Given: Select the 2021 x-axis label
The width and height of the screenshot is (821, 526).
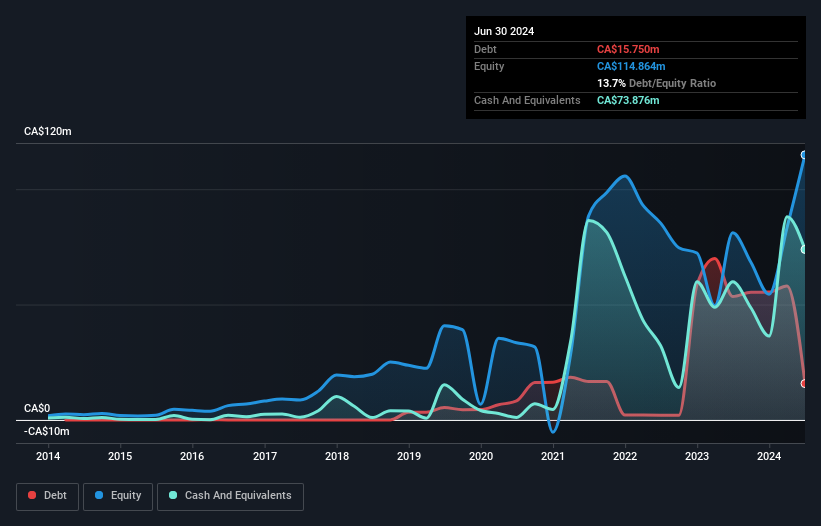Looking at the screenshot, I should click(553, 456).
